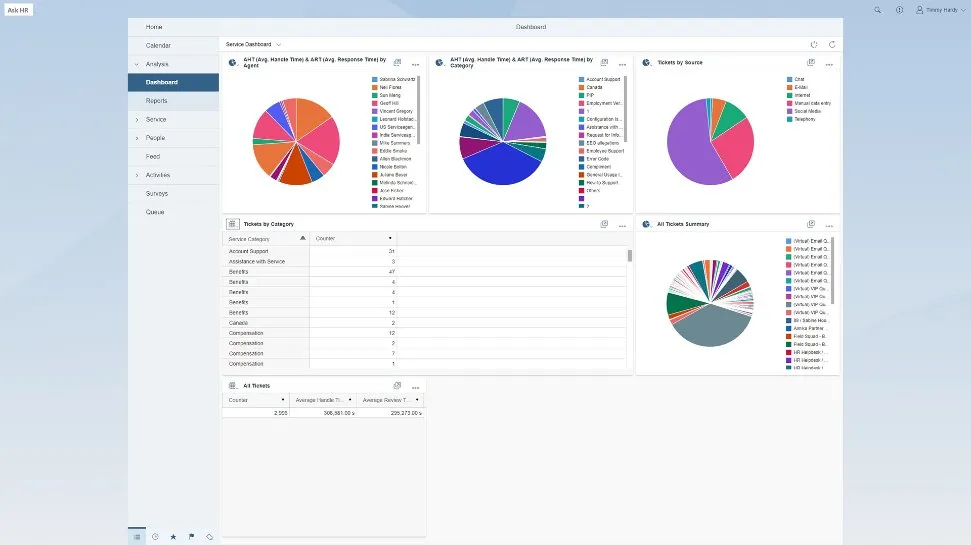
Task: Click the Tickets by Category table scrollbar
Action: point(629,256)
